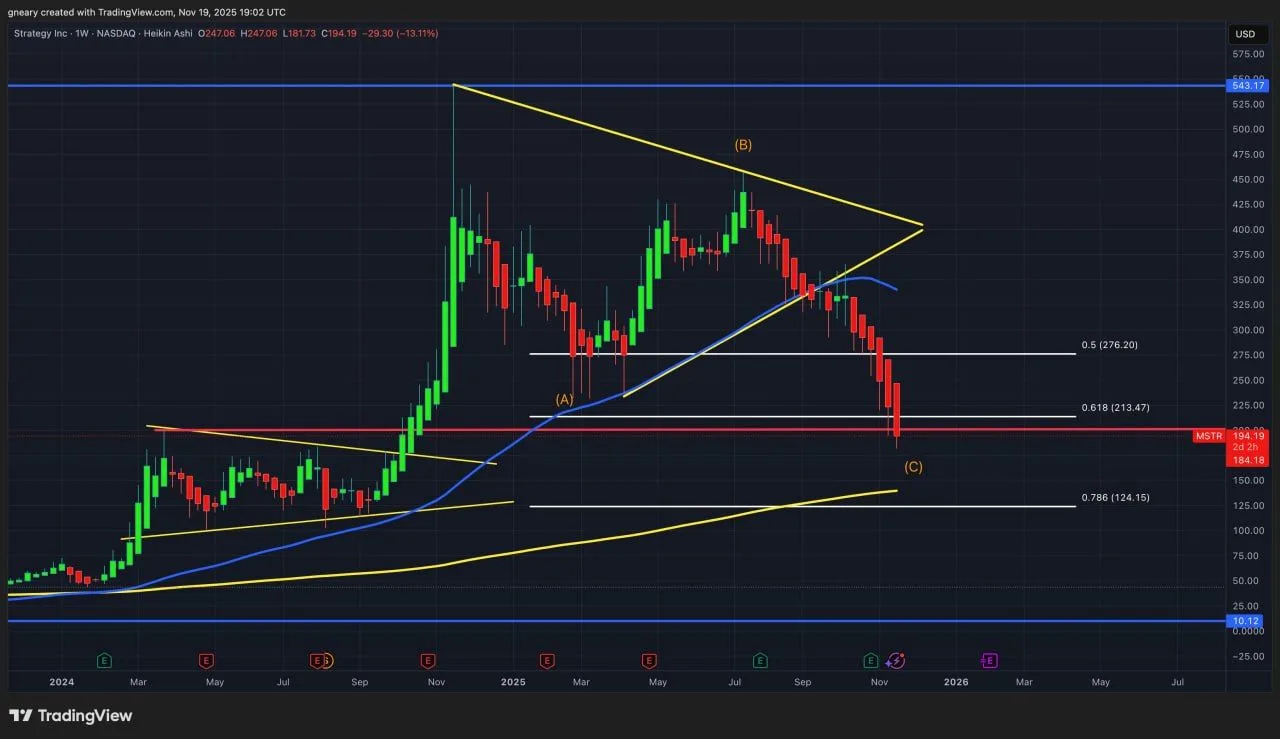Screen dimensions: 1280x739
Task: Click the red MSTR price label
Action: point(1208,436)
